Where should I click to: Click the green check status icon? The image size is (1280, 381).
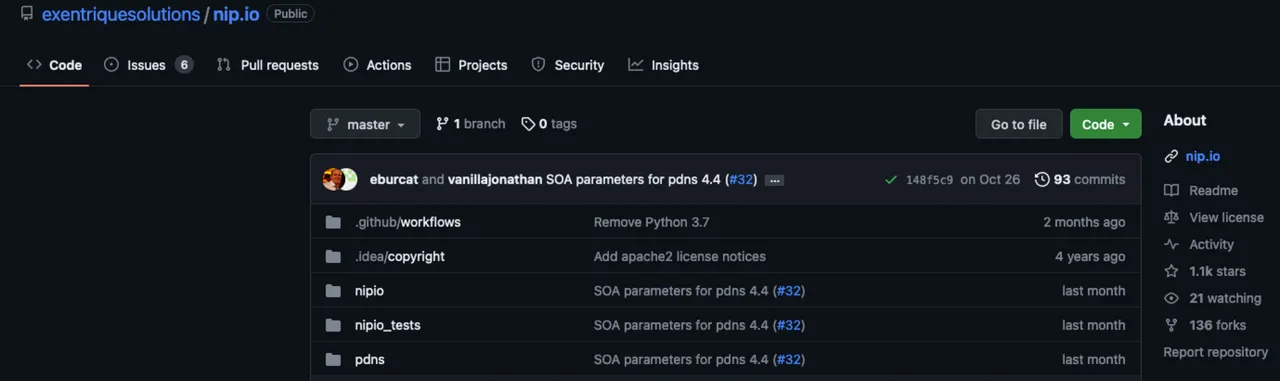[891, 180]
